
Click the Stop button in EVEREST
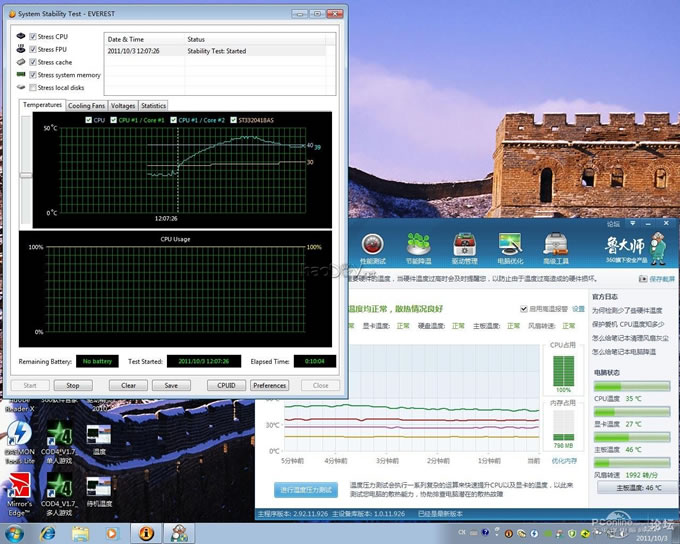(x=72, y=385)
